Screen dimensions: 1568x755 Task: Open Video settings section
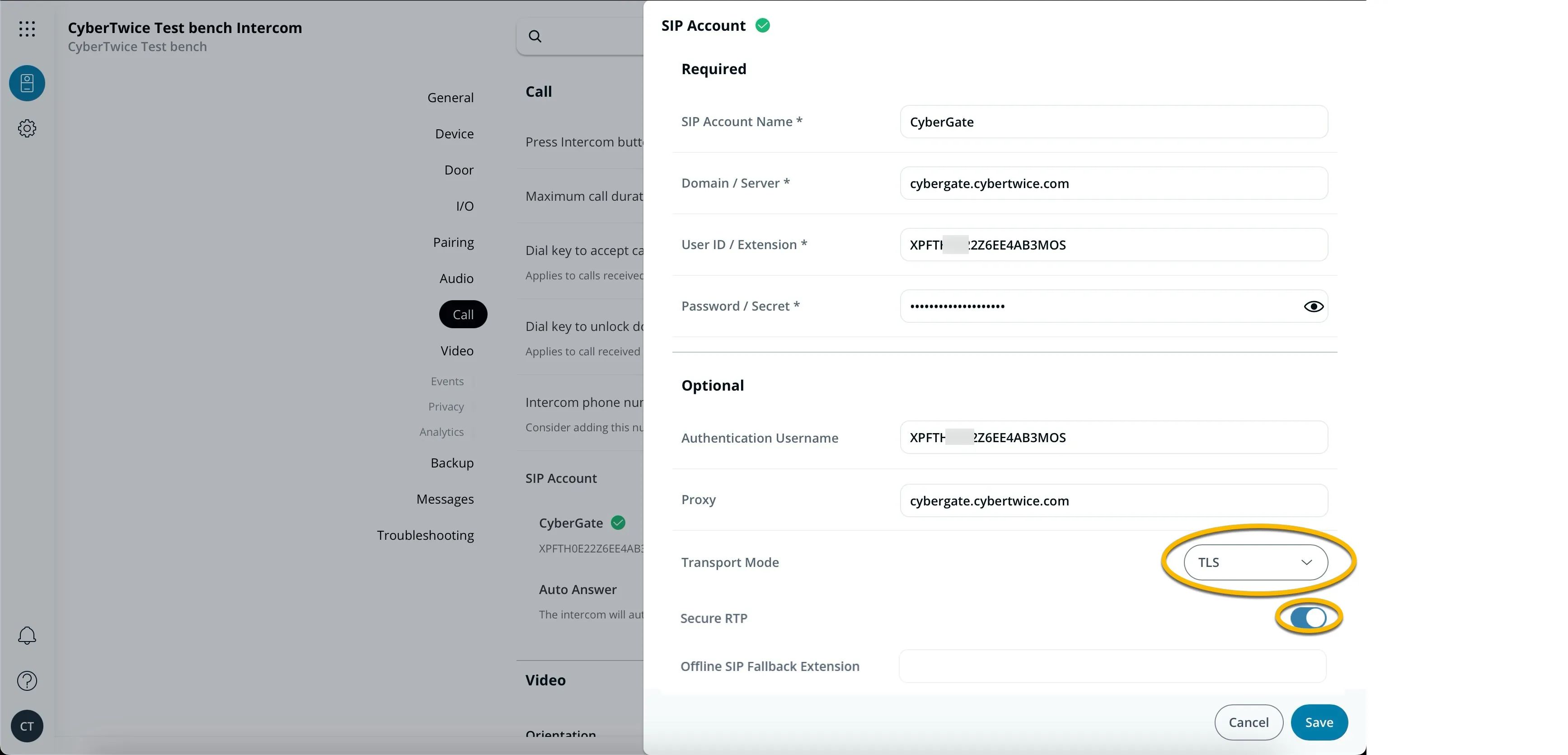pyautogui.click(x=457, y=351)
